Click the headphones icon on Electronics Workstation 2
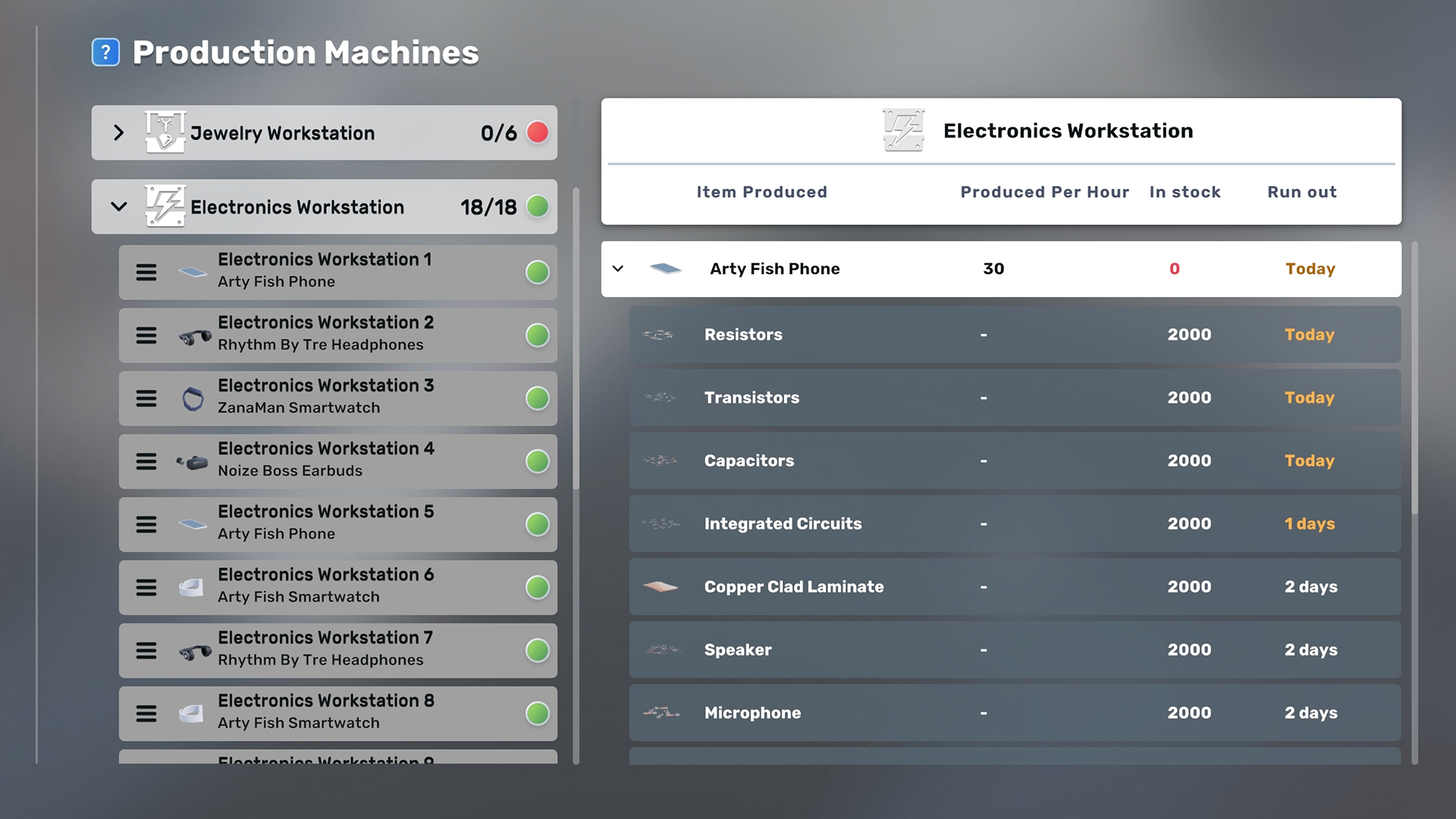The height and width of the screenshot is (819, 1456). coord(195,335)
